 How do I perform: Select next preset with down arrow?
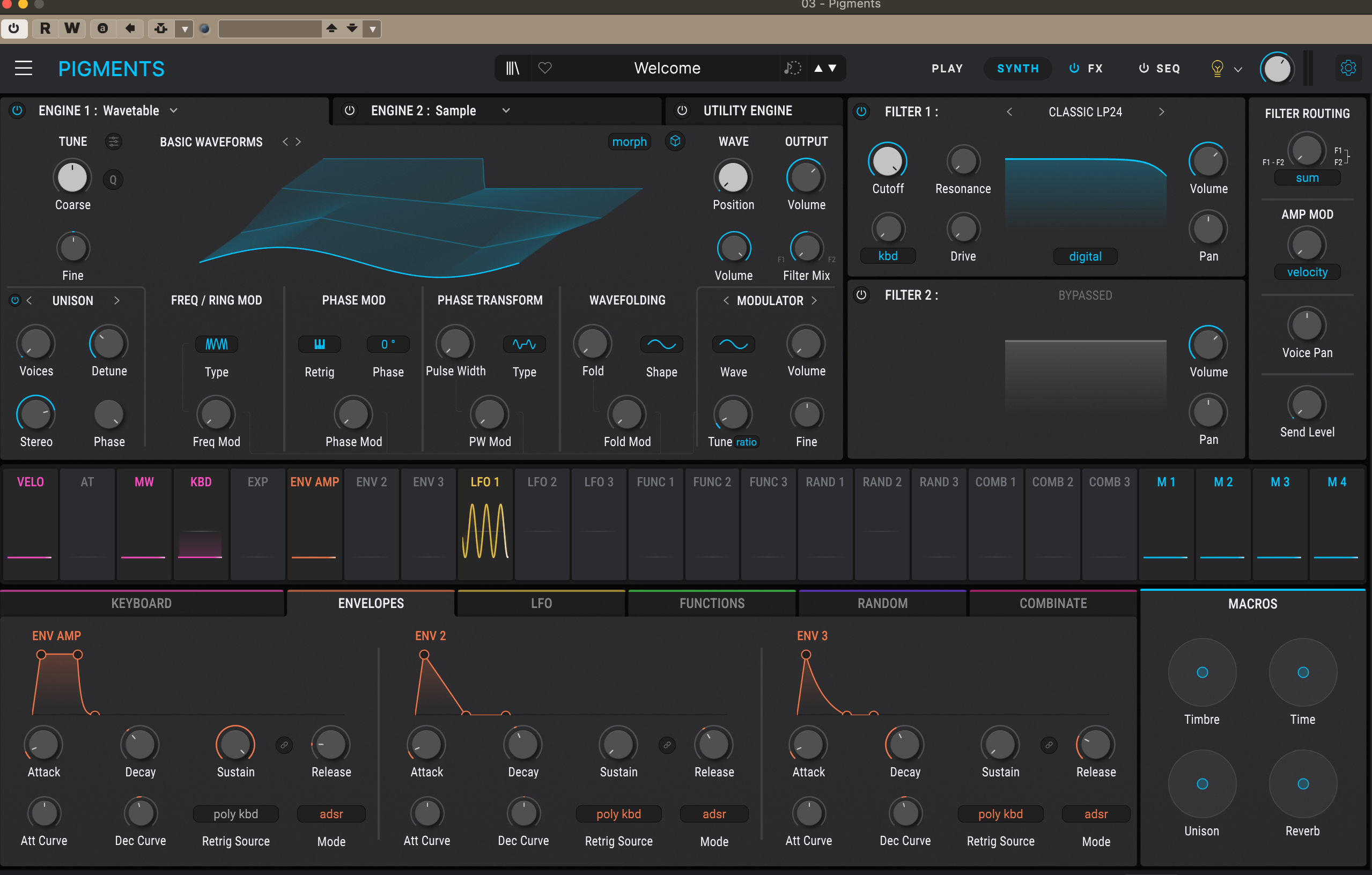coord(832,69)
